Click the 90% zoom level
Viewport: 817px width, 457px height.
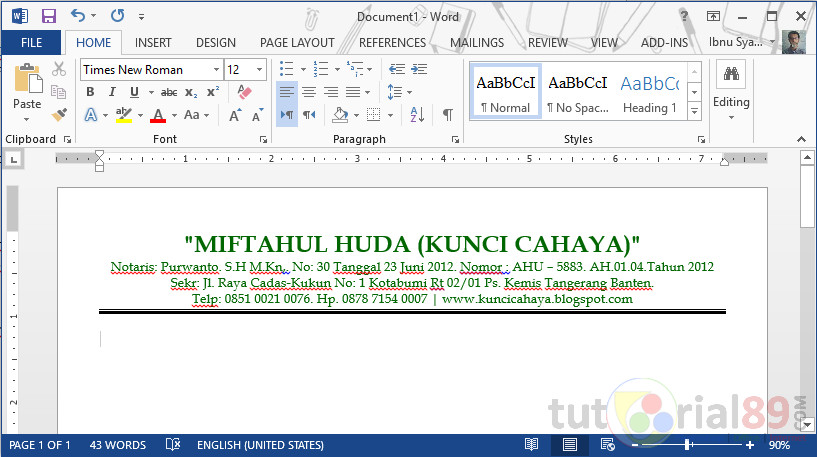tap(779, 445)
